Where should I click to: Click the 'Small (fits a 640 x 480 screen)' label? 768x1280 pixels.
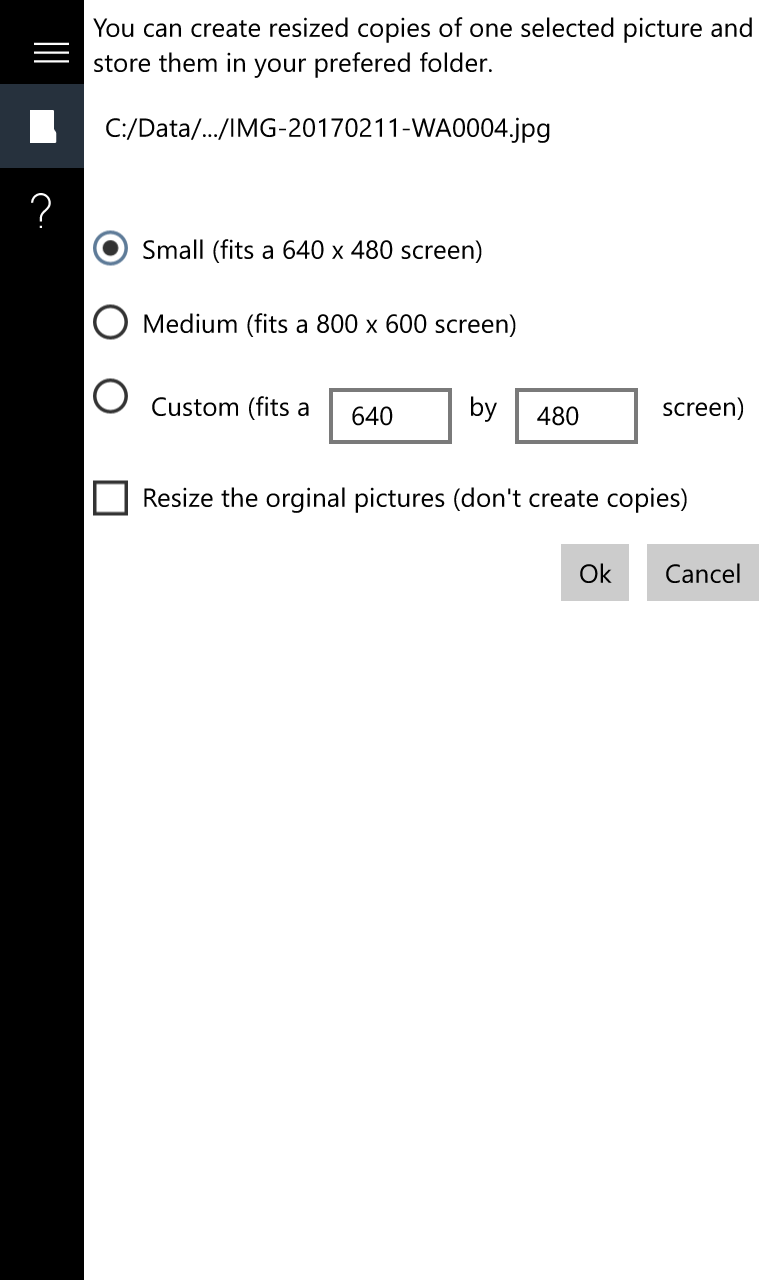312,250
